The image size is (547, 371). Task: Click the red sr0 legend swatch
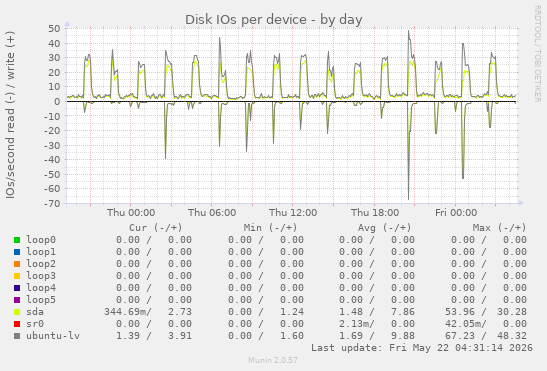(x=17, y=324)
